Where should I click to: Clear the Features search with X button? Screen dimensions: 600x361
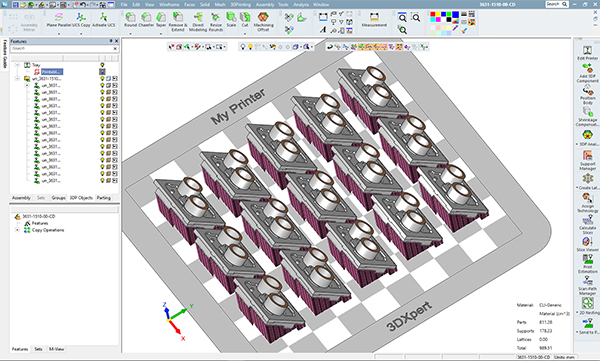pos(115,49)
